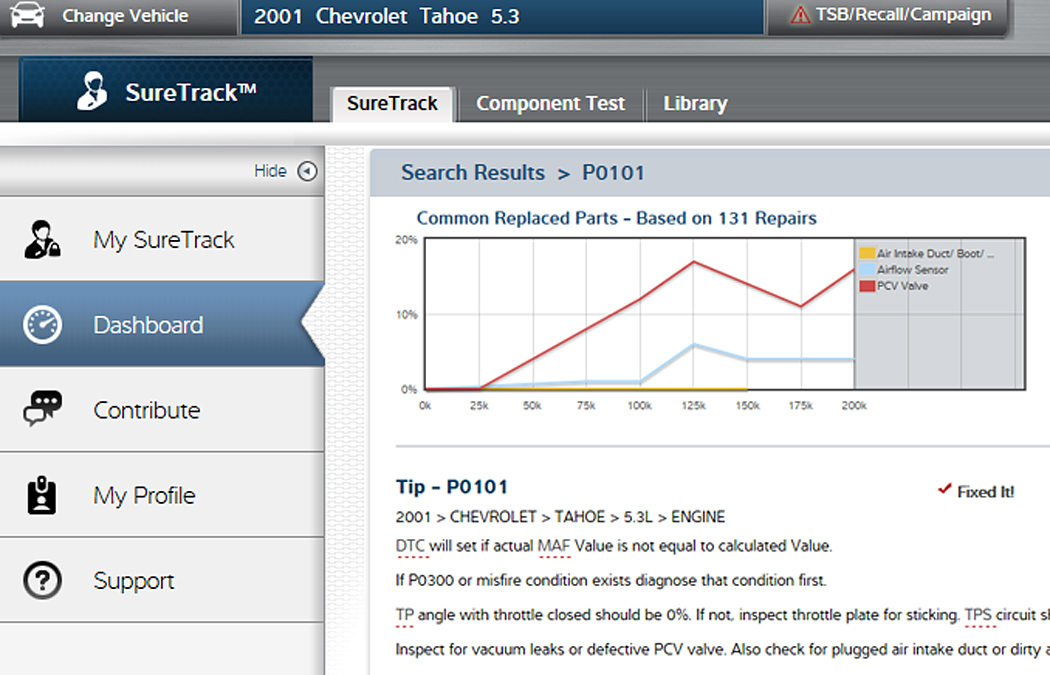This screenshot has height=675, width=1050.
Task: Open the Change Vehicle button
Action: tap(119, 16)
